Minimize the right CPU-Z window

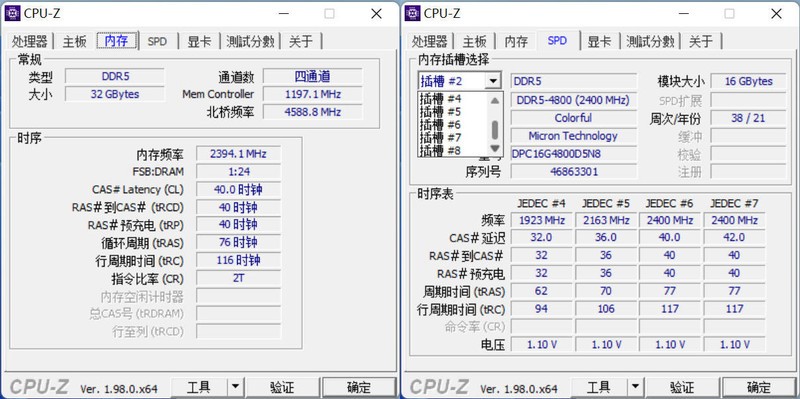point(683,14)
